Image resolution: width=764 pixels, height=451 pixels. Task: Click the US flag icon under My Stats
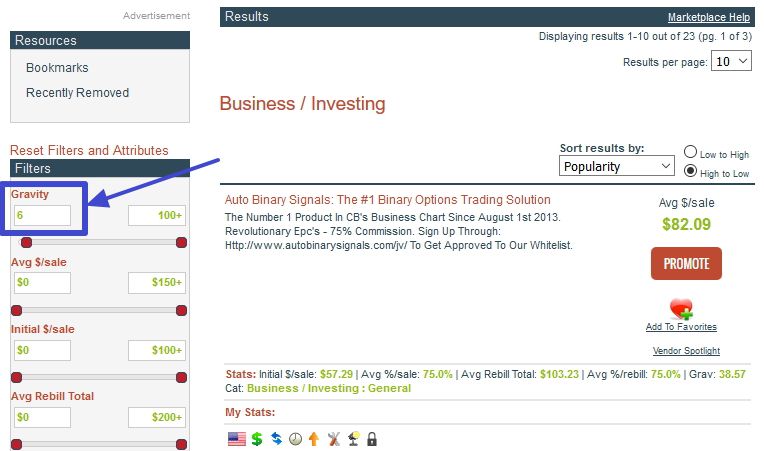236,439
